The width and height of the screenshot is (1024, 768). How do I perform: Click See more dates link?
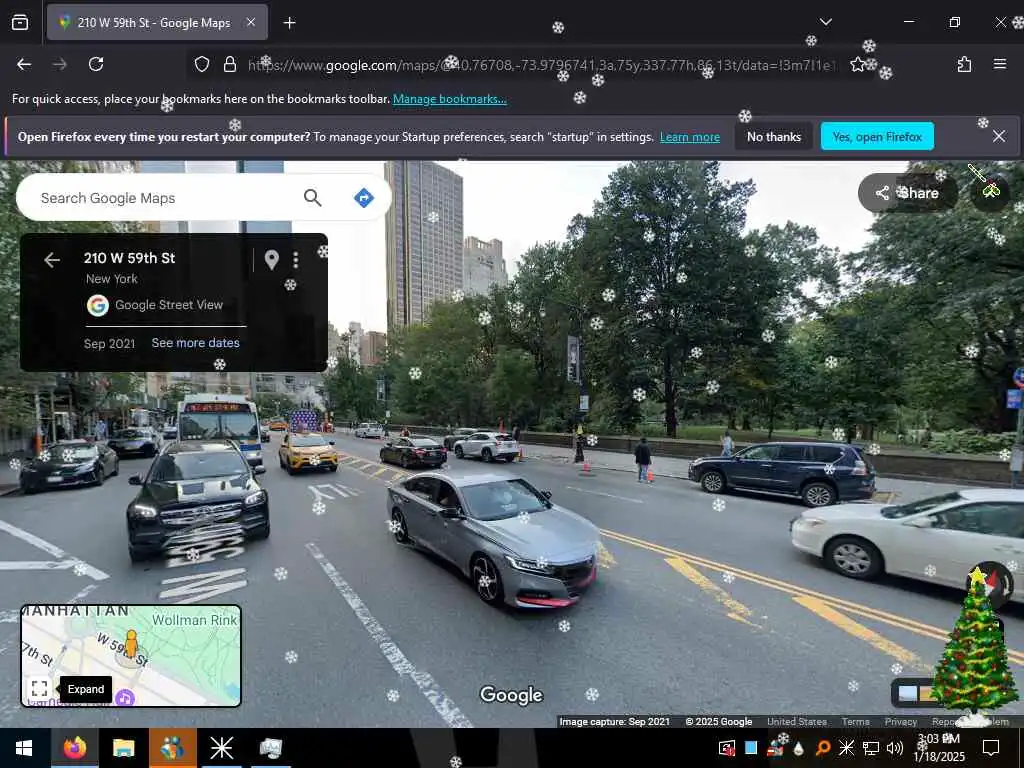(195, 343)
